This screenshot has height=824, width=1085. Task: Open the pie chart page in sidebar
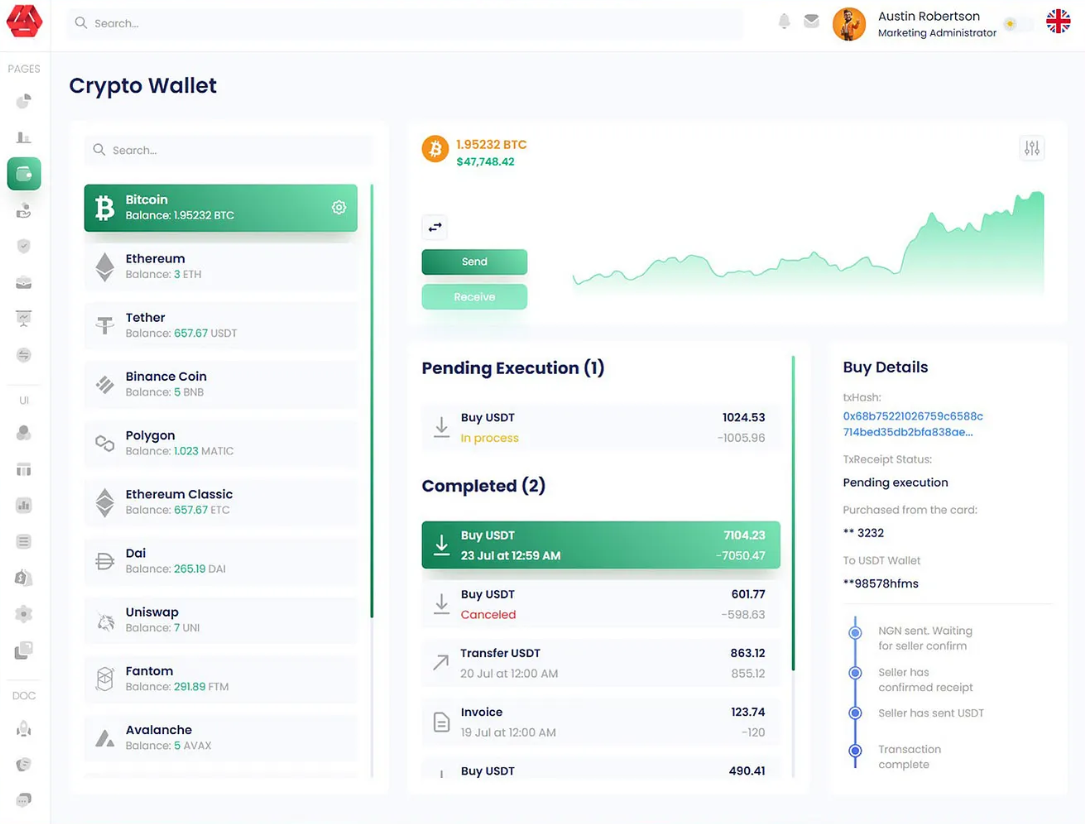tap(24, 102)
